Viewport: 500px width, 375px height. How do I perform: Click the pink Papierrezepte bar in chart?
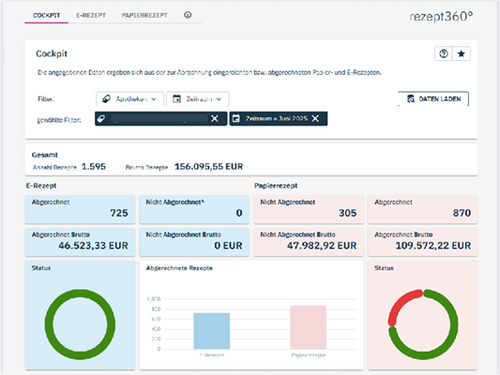pyautogui.click(x=308, y=327)
